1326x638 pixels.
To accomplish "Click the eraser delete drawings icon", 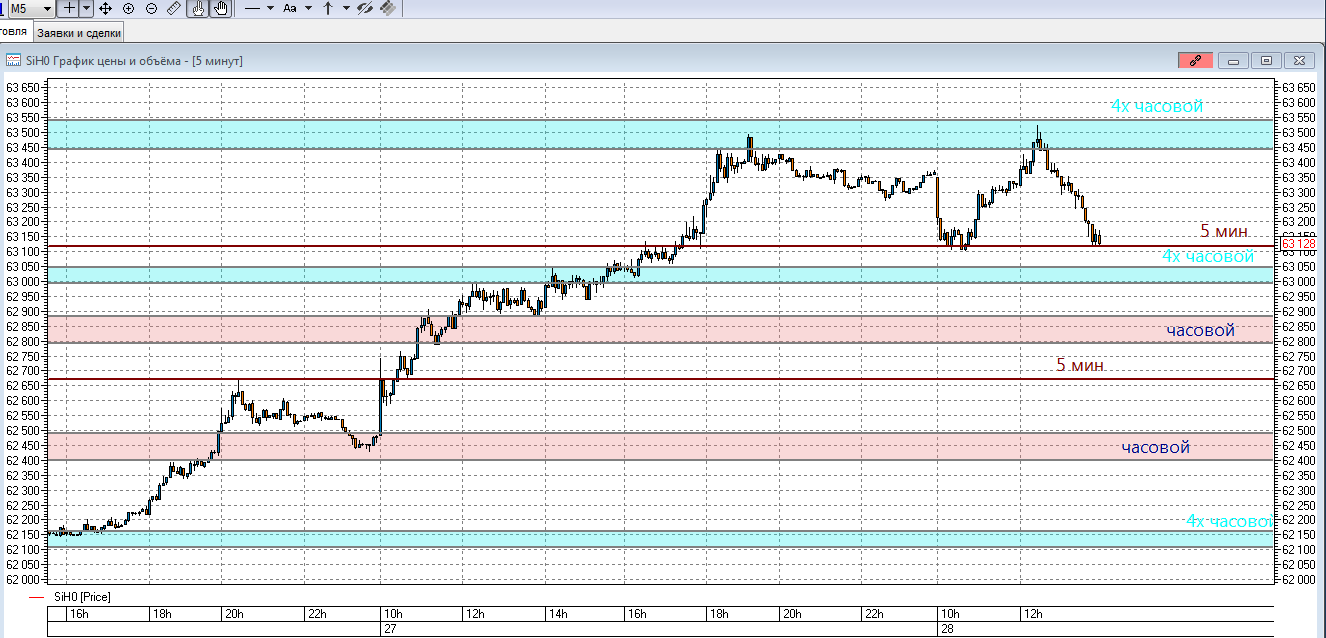I will tap(387, 8).
